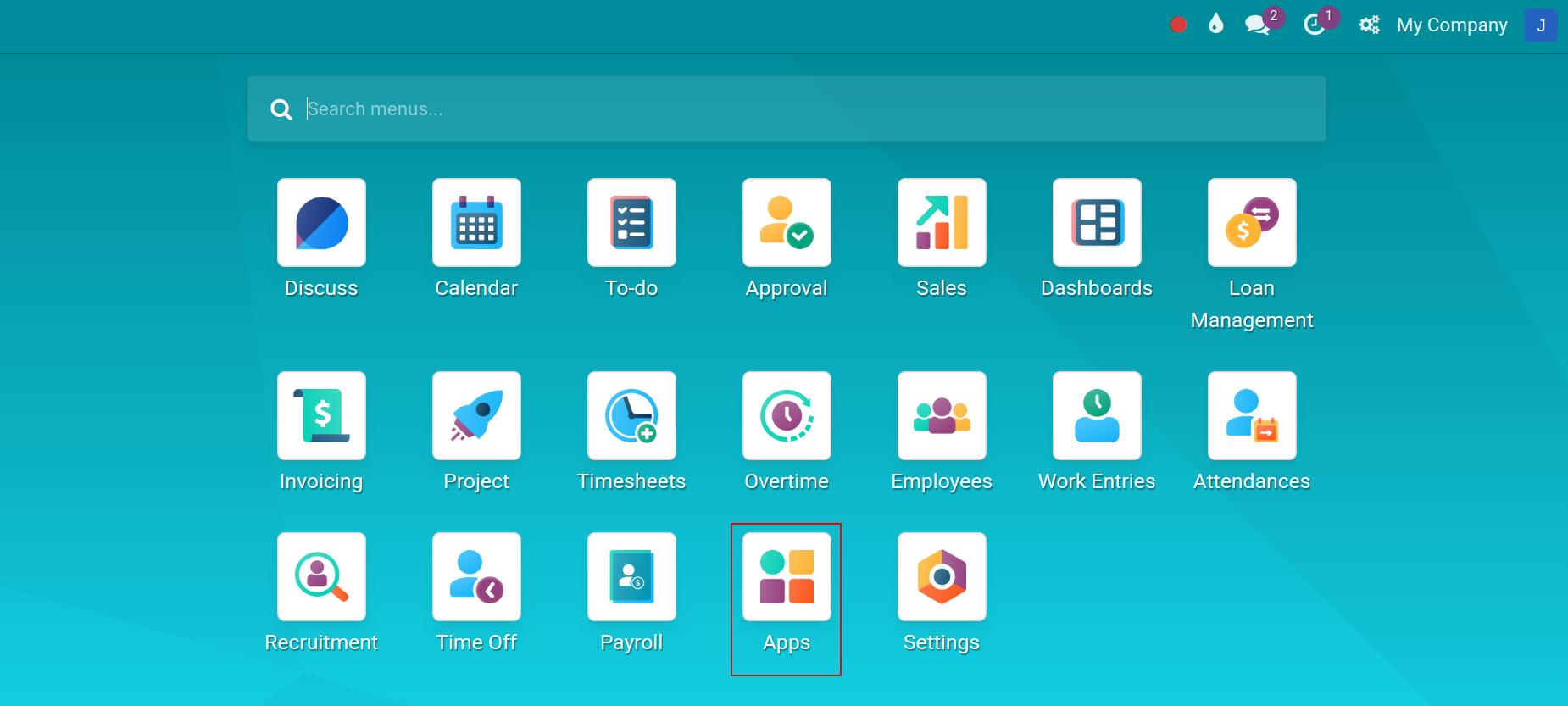Viewport: 1568px width, 706px height.
Task: Launch the To-do app
Action: [x=631, y=223]
